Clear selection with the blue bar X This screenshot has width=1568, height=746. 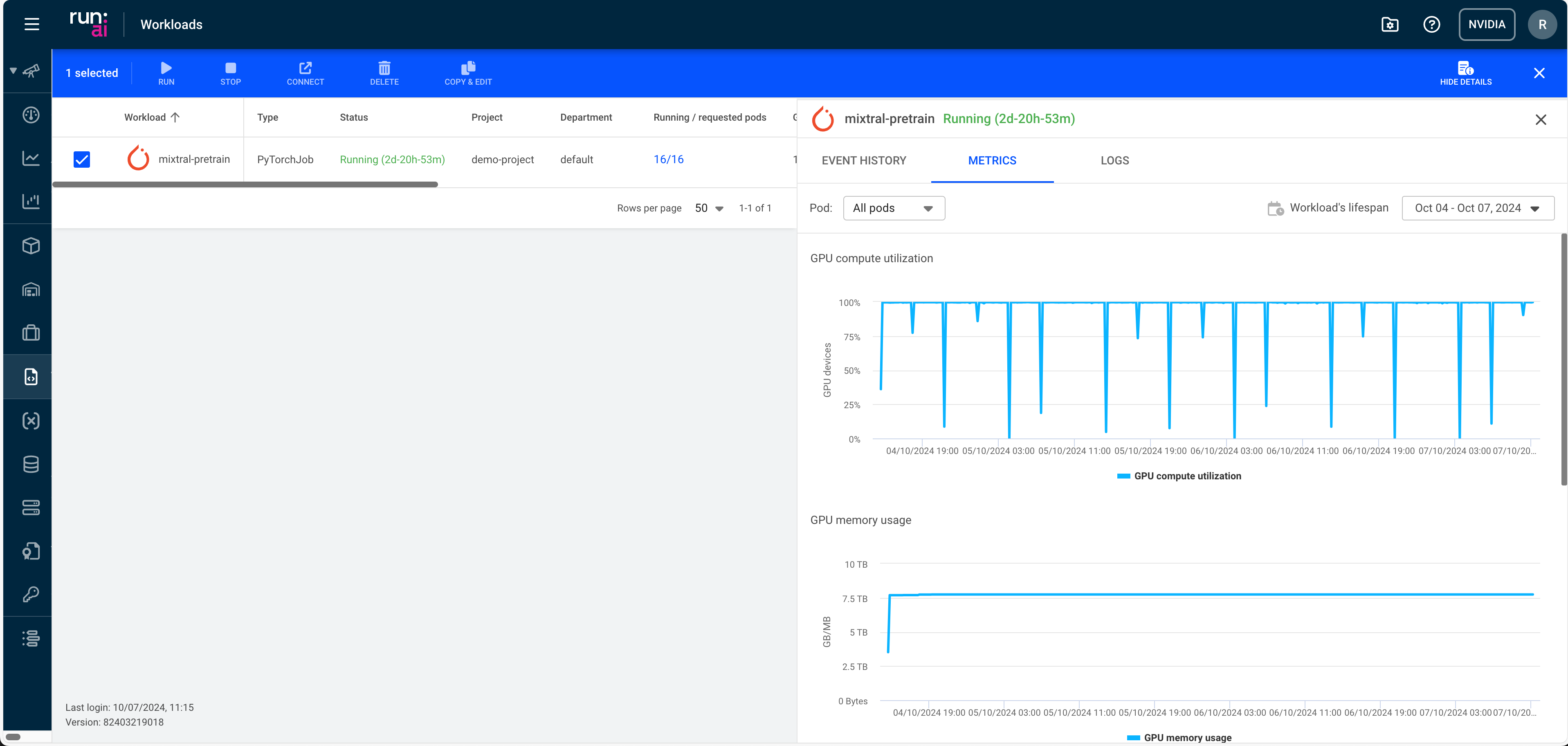pos(1539,73)
